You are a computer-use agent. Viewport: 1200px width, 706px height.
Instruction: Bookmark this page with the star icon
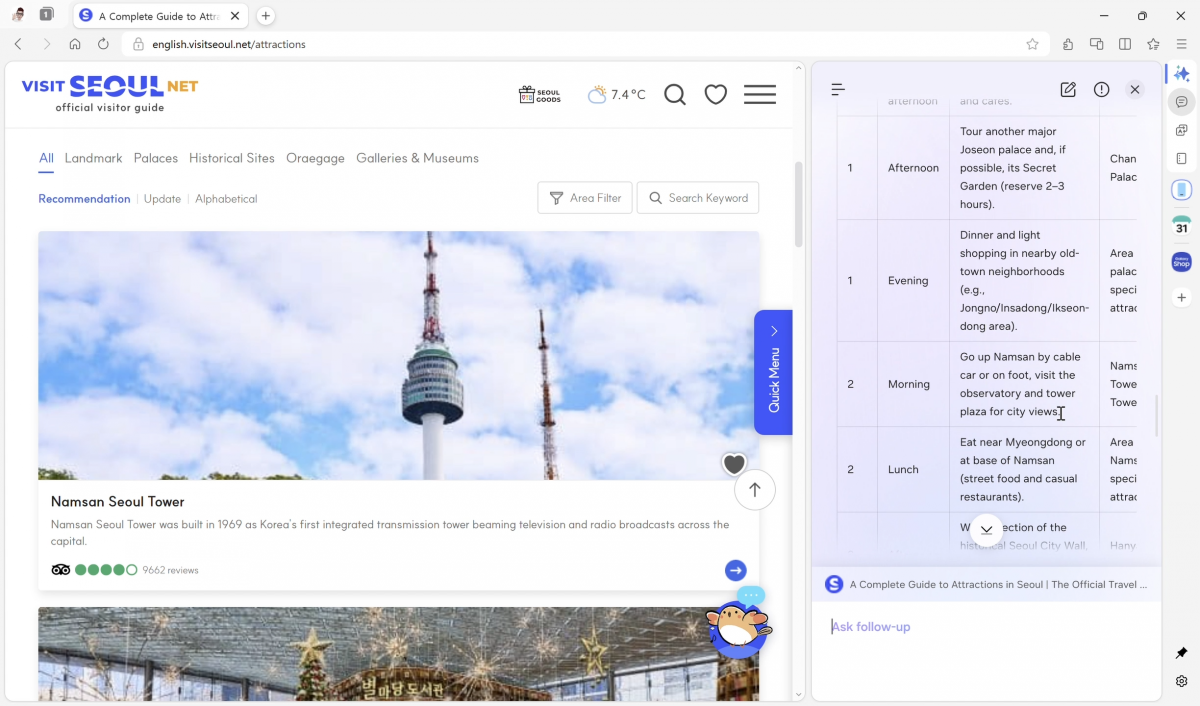point(1032,44)
